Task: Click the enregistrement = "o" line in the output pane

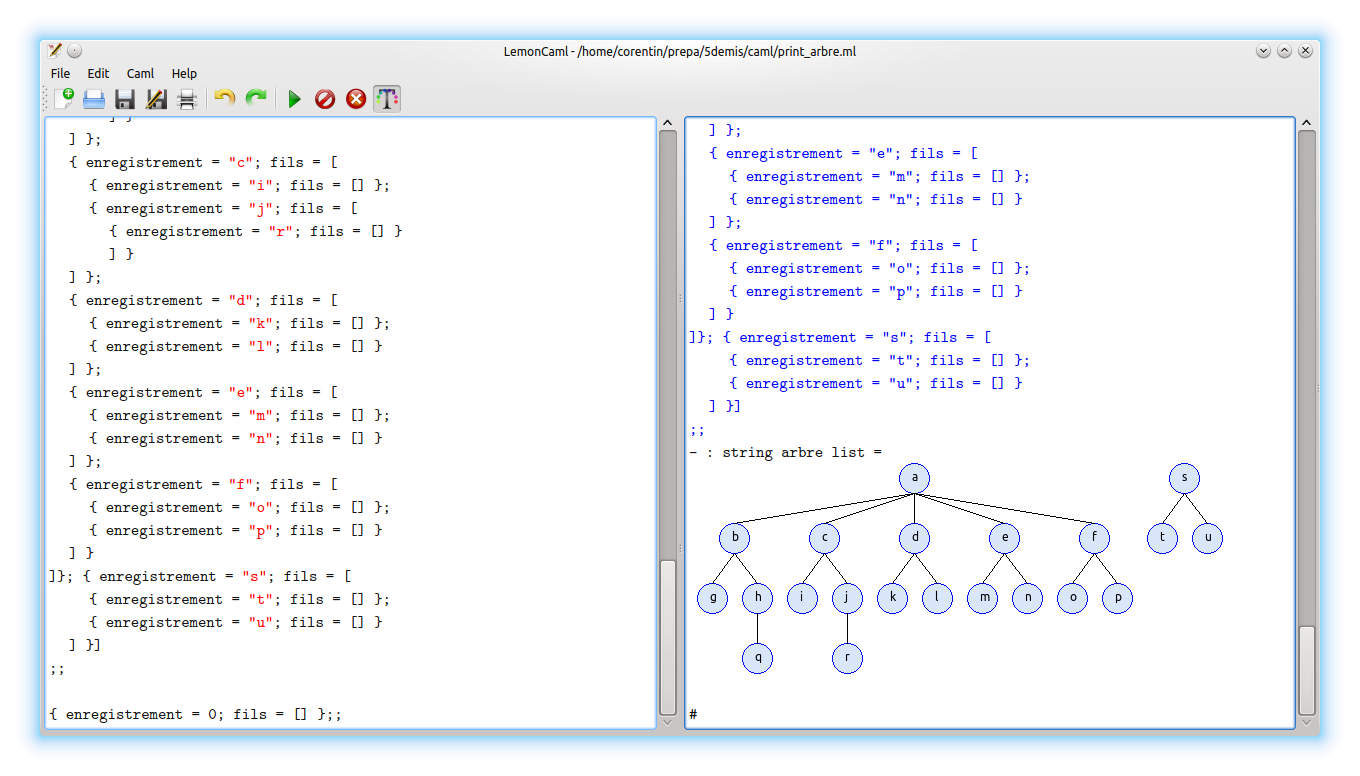Action: pos(879,268)
